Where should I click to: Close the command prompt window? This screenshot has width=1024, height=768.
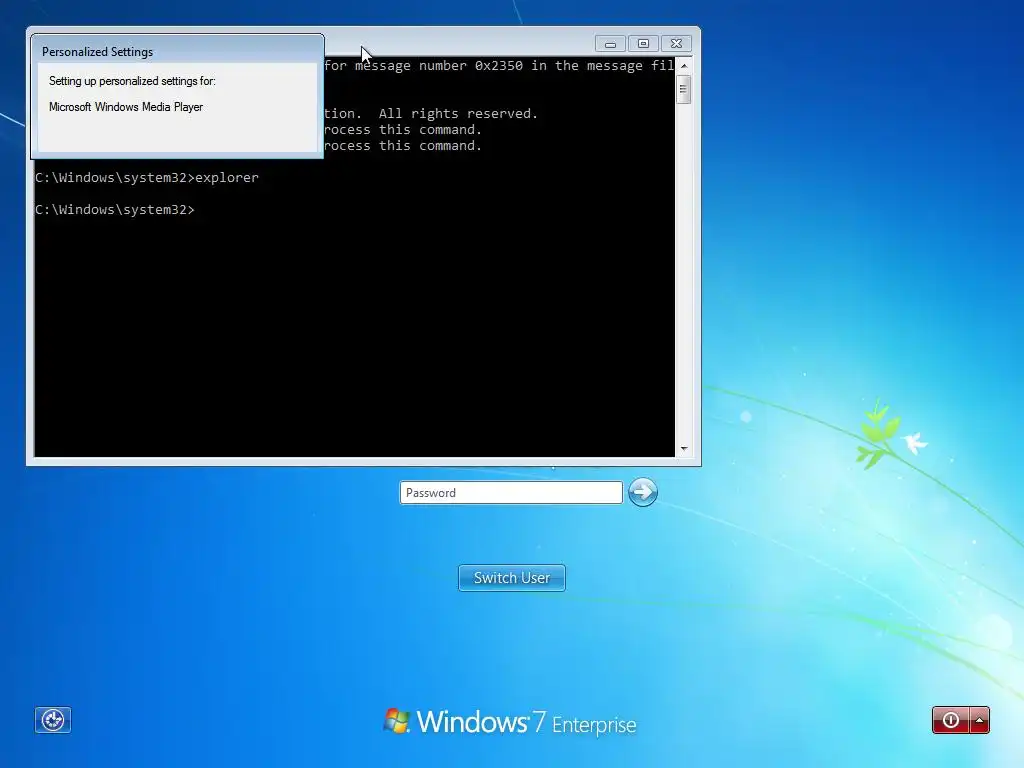tap(677, 44)
